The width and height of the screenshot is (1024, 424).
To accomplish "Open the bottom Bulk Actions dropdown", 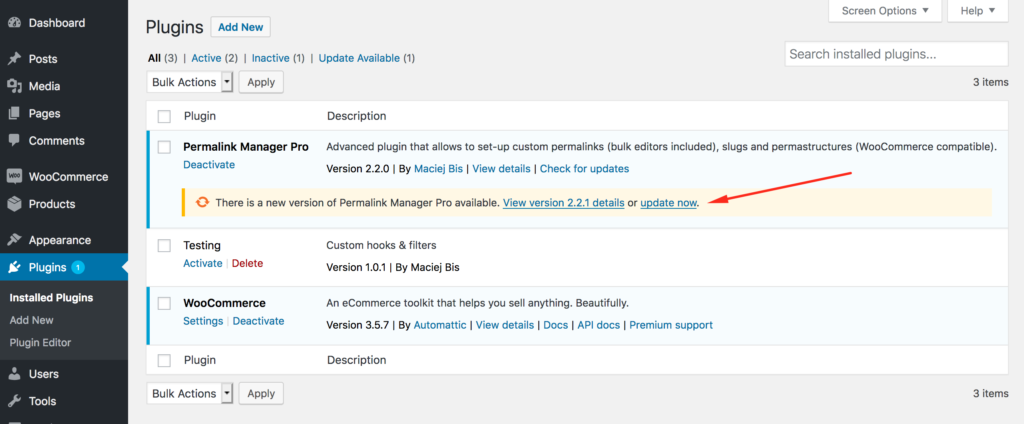I will (190, 394).
